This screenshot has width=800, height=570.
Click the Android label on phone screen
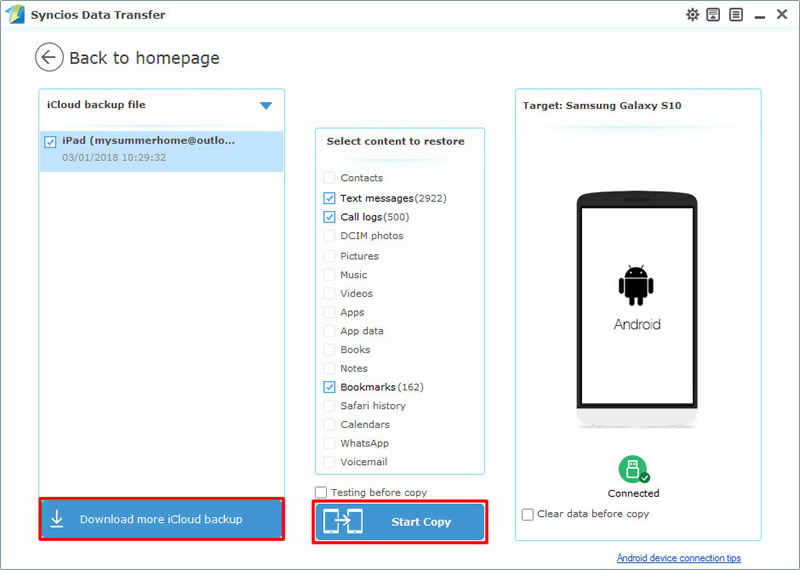click(x=637, y=325)
